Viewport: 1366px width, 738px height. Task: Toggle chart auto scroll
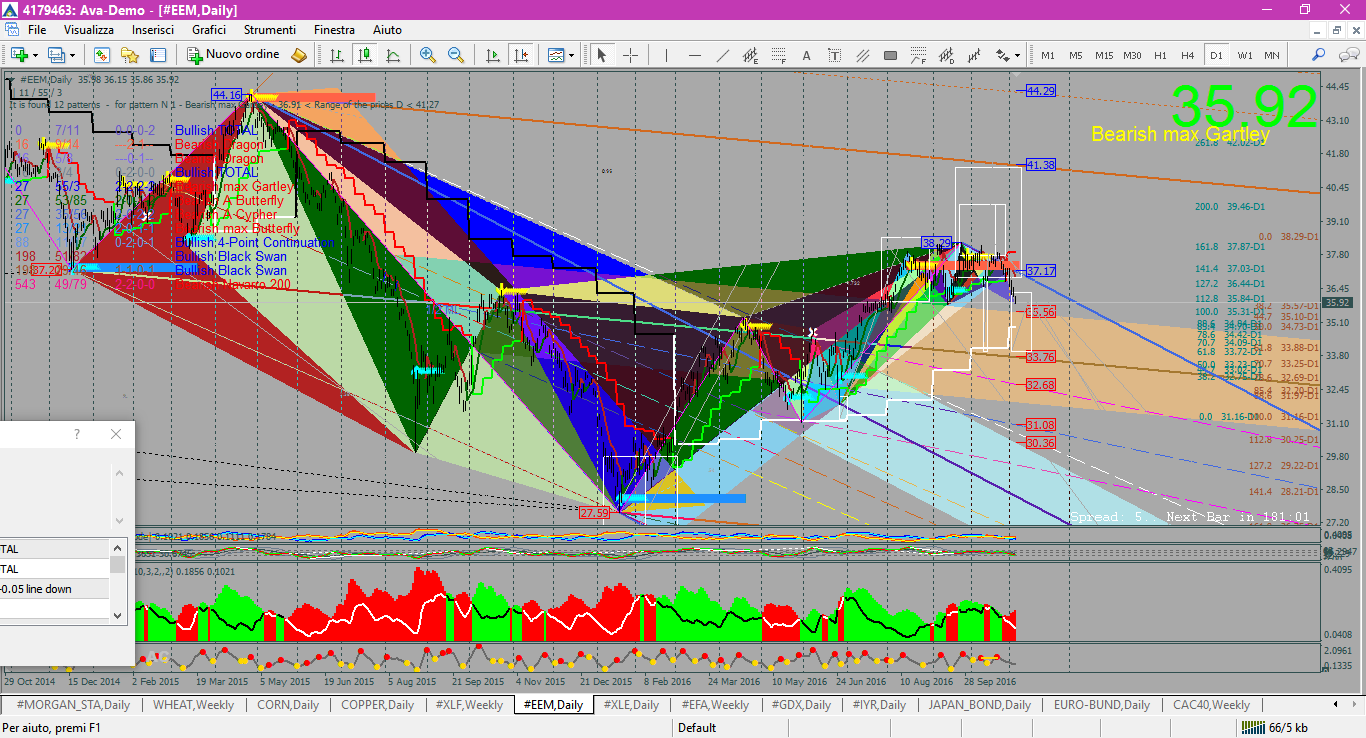(493, 55)
